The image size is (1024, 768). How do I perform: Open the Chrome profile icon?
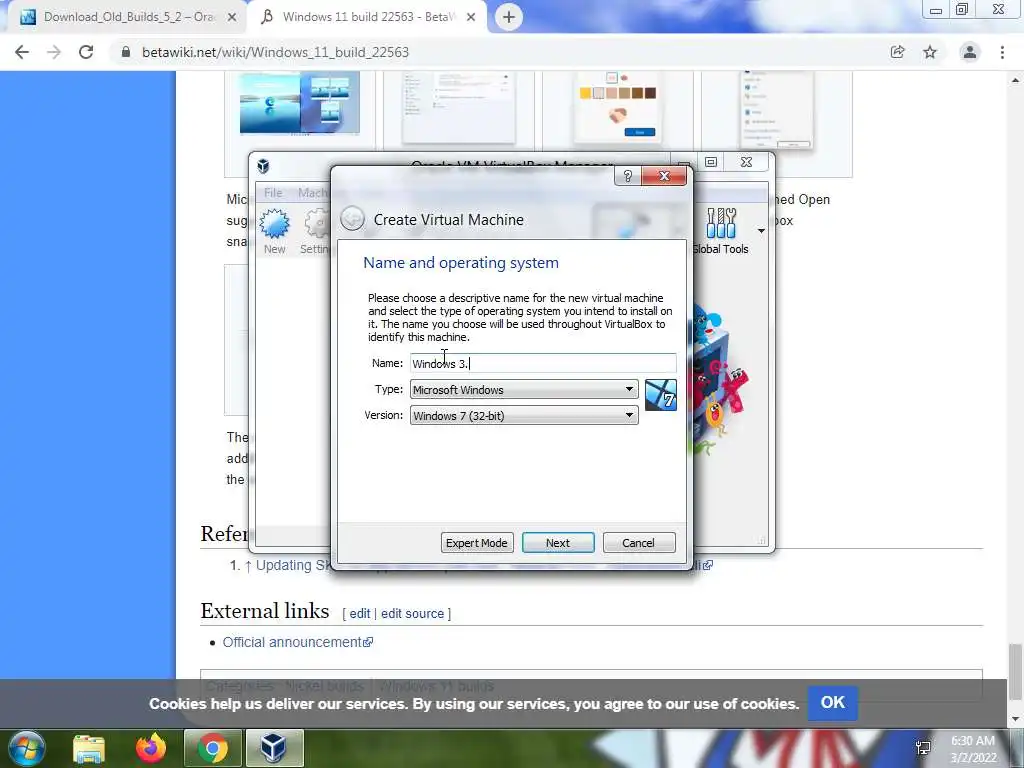coord(970,52)
